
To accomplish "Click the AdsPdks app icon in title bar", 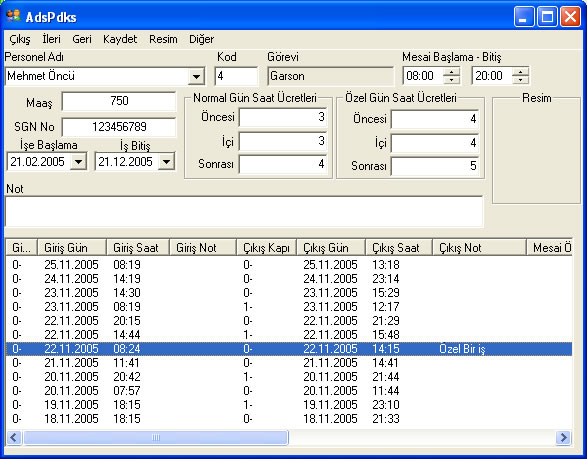I will [13, 16].
